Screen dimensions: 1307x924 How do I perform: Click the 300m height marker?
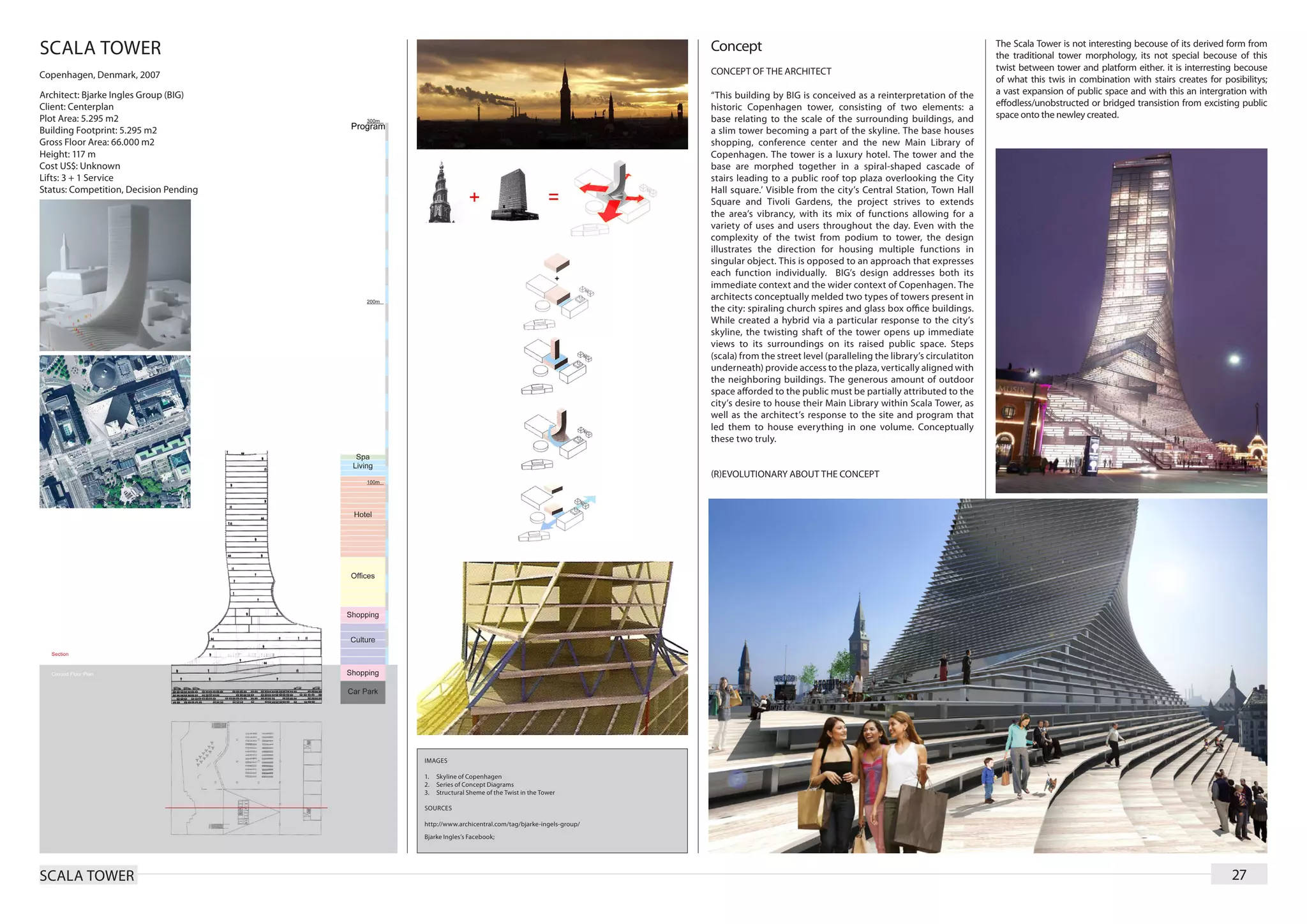pyautogui.click(x=373, y=121)
